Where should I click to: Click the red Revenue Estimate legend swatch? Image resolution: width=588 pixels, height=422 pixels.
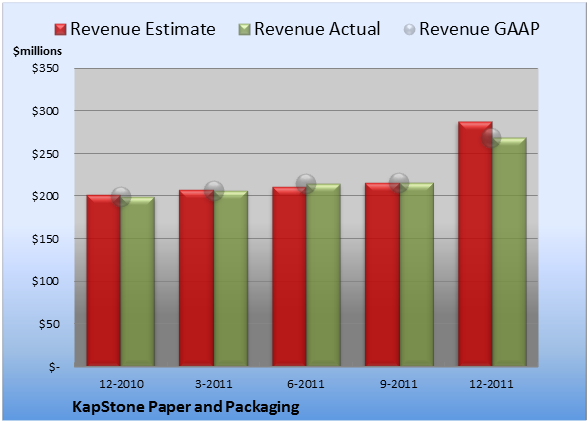coord(60,30)
